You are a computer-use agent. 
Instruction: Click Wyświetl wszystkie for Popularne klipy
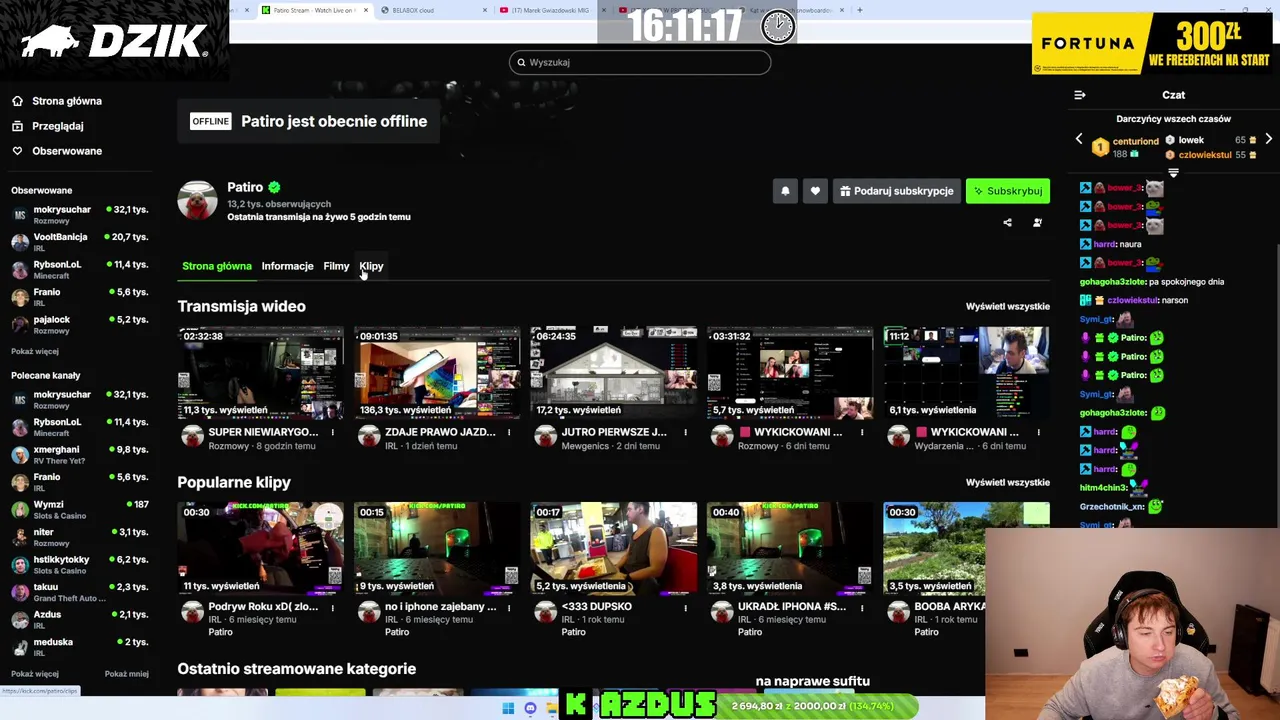click(x=1008, y=482)
